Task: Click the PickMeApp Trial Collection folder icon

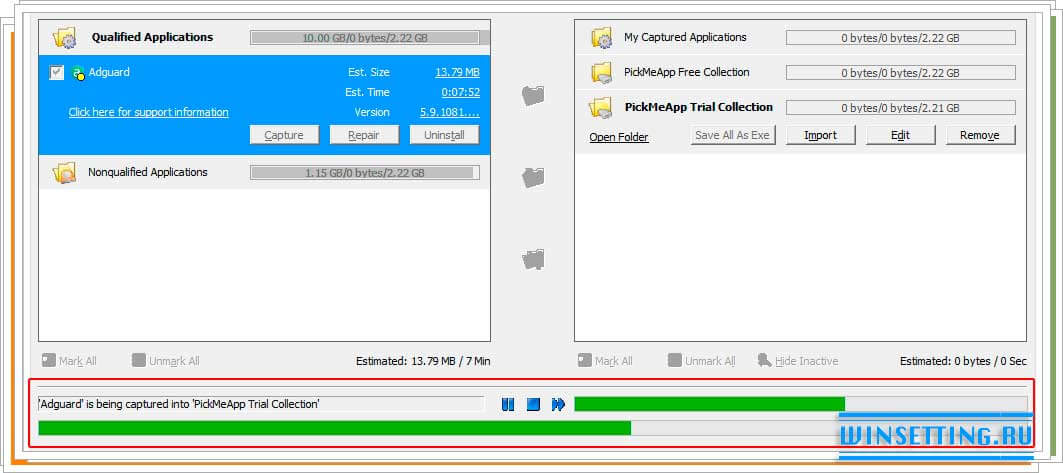Action: pos(601,107)
